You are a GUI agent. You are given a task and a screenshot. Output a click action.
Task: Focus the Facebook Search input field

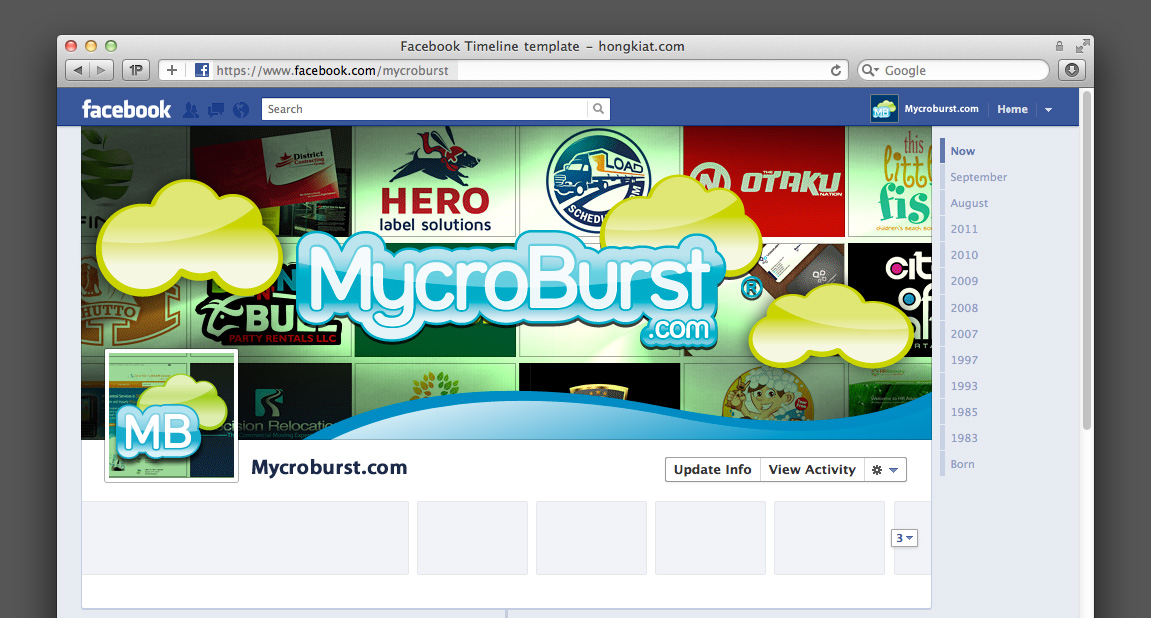click(x=424, y=109)
